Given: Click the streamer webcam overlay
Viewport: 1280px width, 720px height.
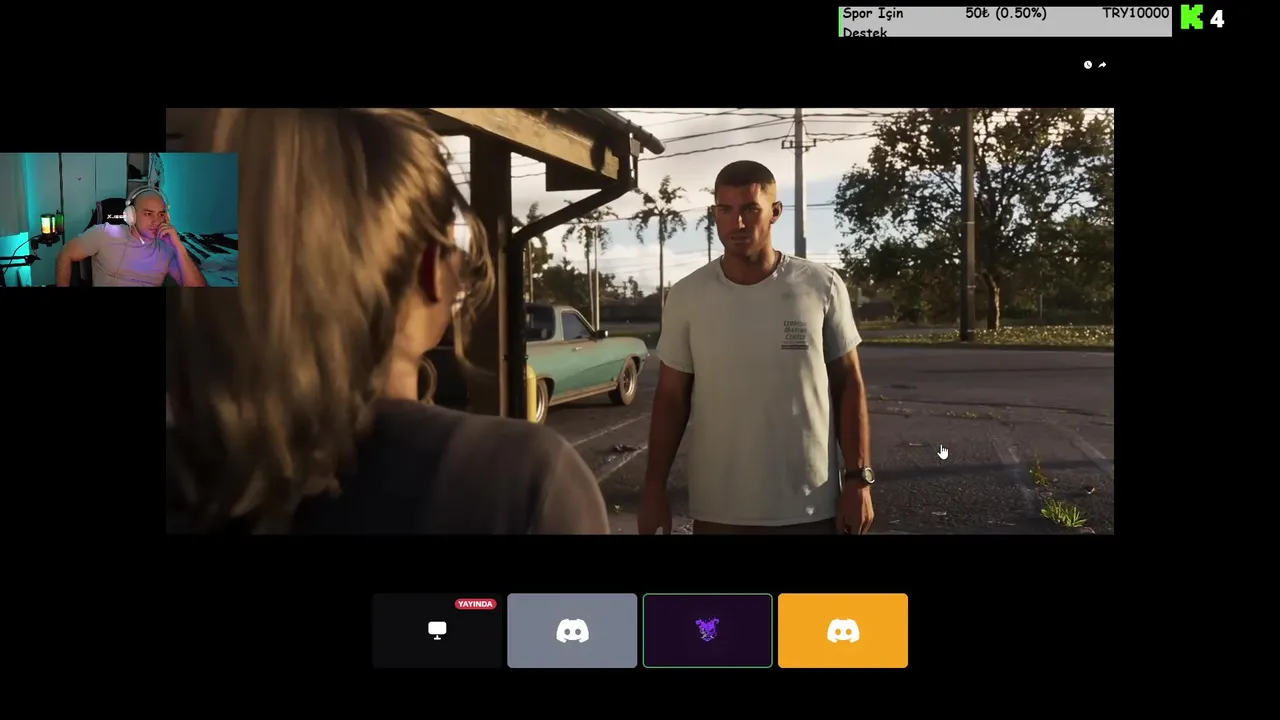Looking at the screenshot, I should [119, 220].
